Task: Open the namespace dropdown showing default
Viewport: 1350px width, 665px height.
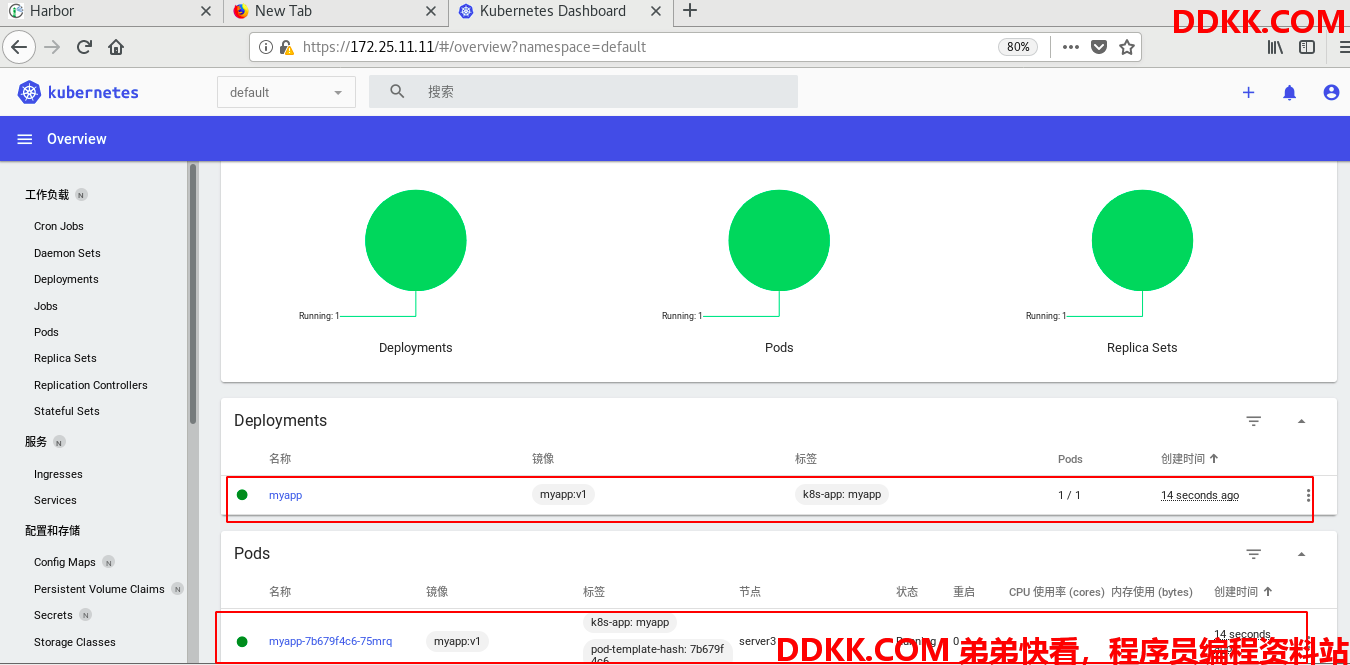Action: 286,92
